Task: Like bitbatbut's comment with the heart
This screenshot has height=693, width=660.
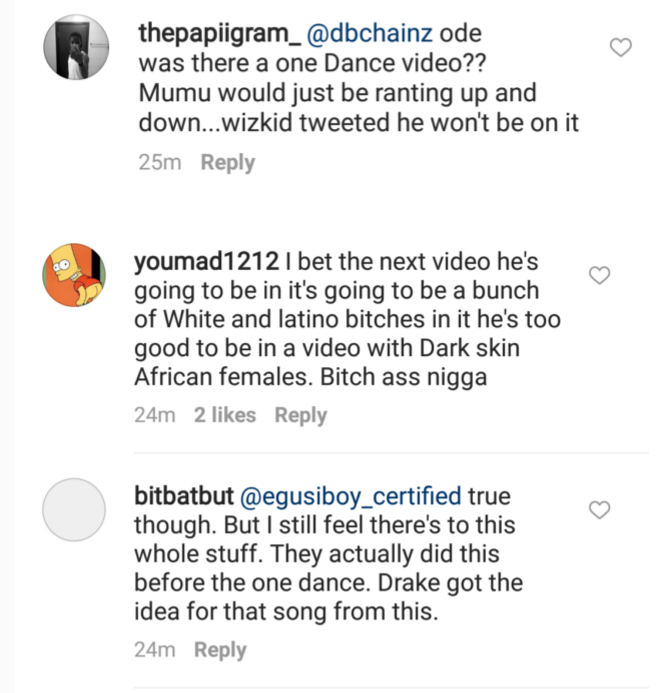Action: pos(599,511)
